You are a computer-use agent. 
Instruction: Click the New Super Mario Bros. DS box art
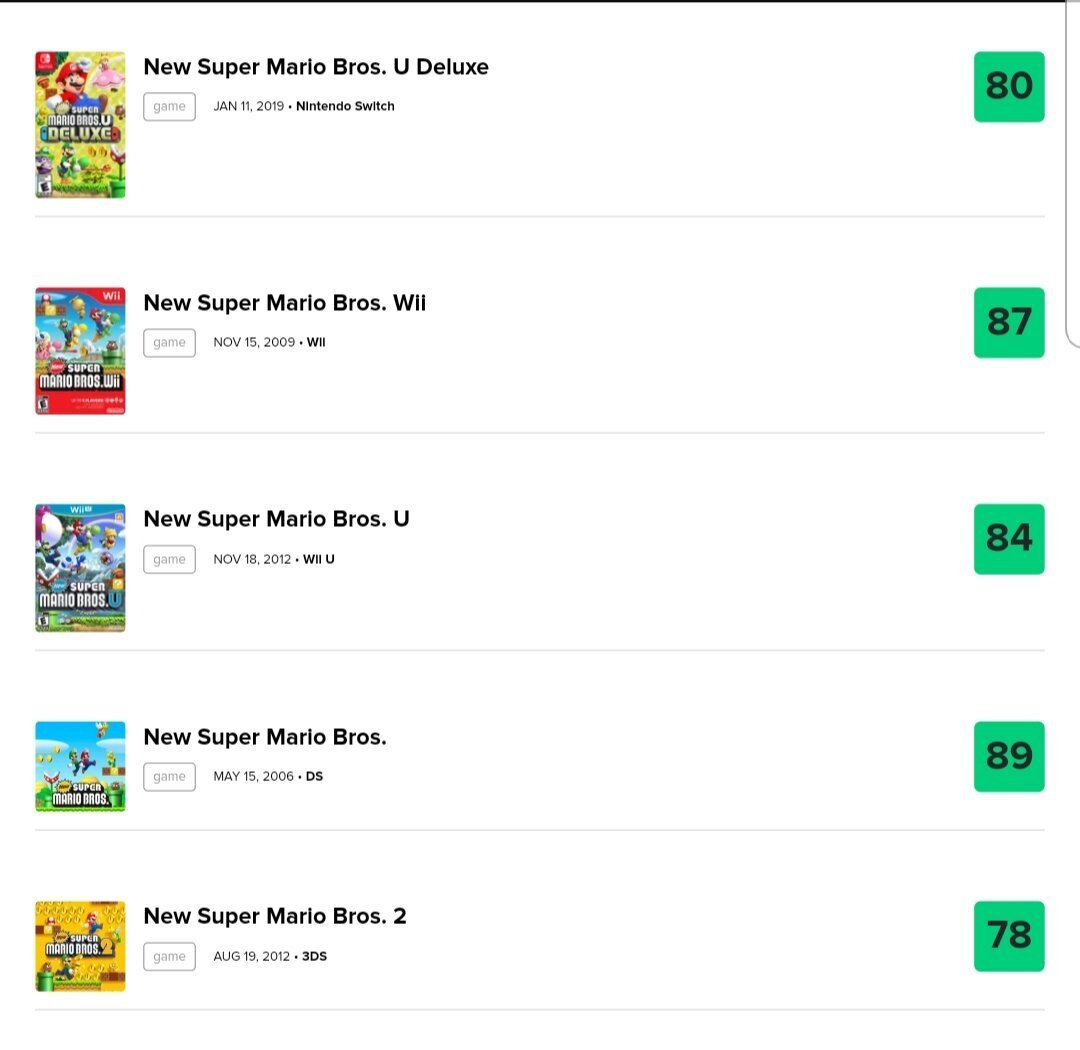[x=80, y=766]
